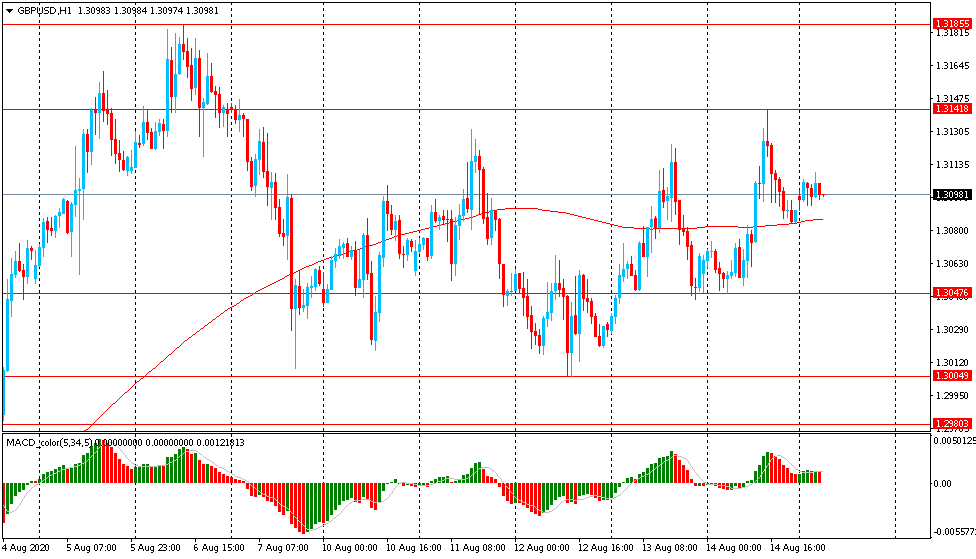Viewport: 976px width, 559px height.
Task: Click the 13 Aug 08:00 time label
Action: [670, 549]
